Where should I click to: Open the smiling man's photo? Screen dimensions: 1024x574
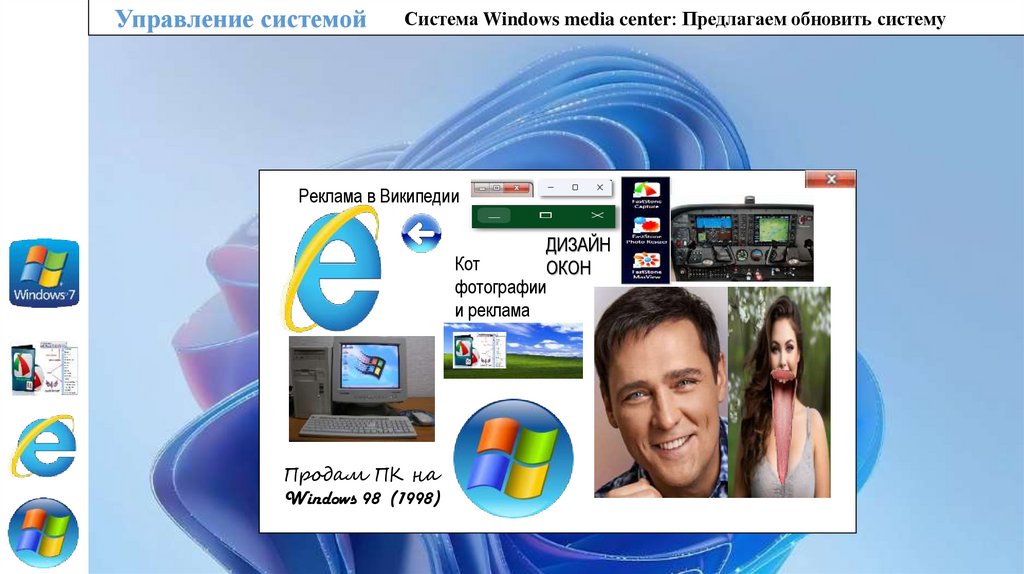coord(660,392)
